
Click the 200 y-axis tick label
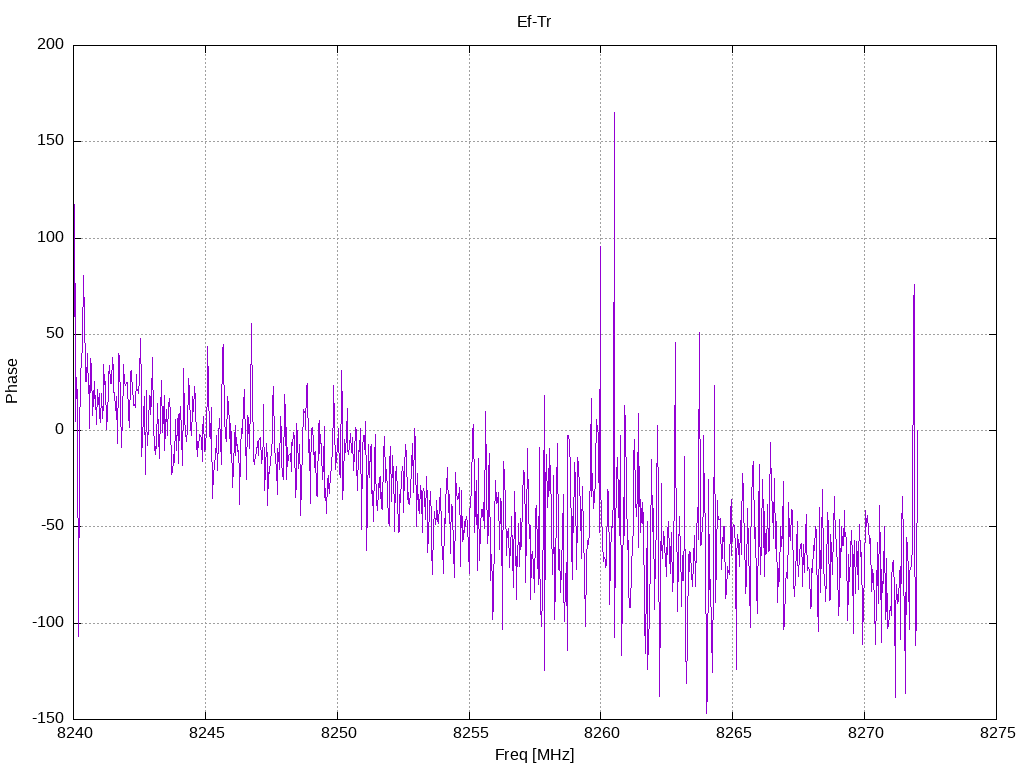point(50,44)
